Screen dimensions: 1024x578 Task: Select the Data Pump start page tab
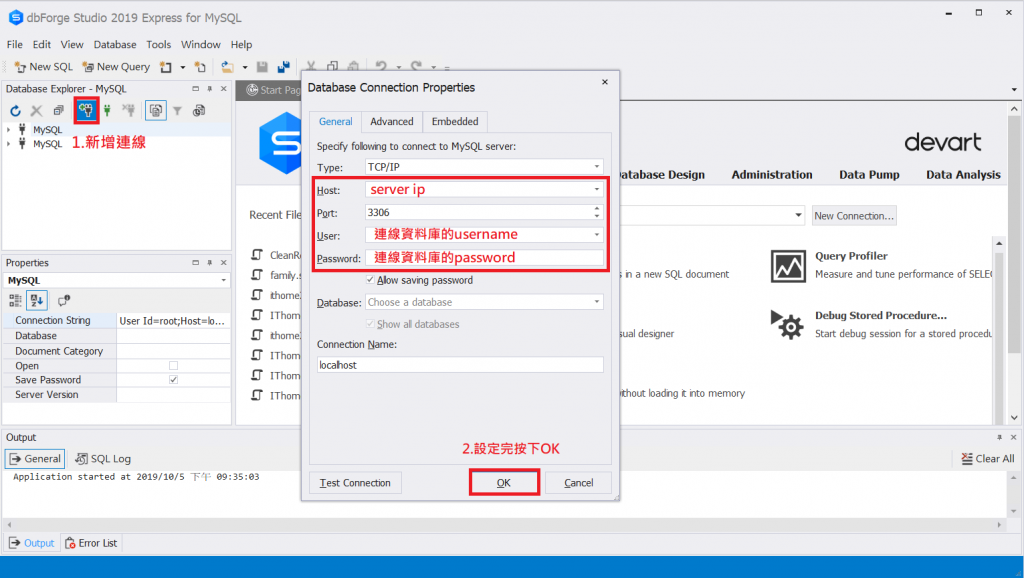869,174
